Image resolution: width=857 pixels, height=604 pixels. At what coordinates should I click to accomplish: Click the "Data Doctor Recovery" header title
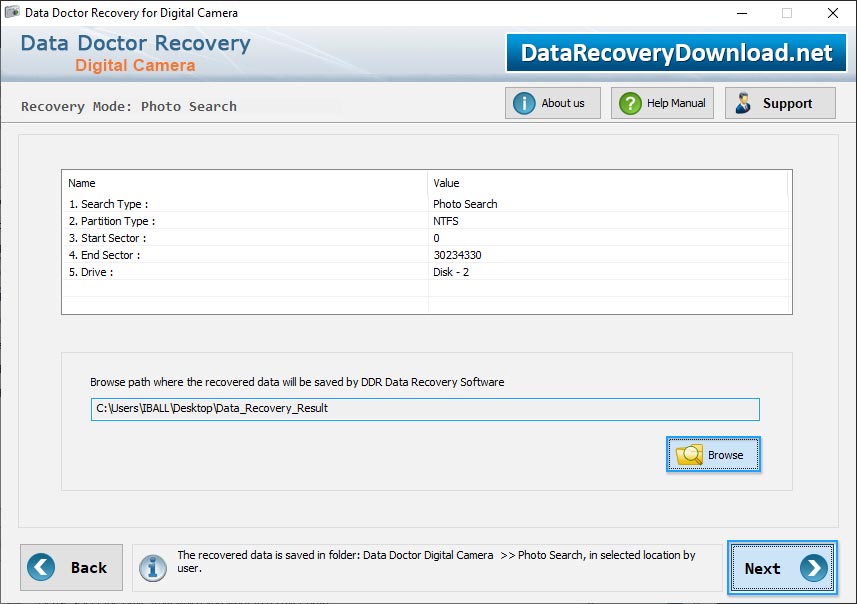coord(136,43)
